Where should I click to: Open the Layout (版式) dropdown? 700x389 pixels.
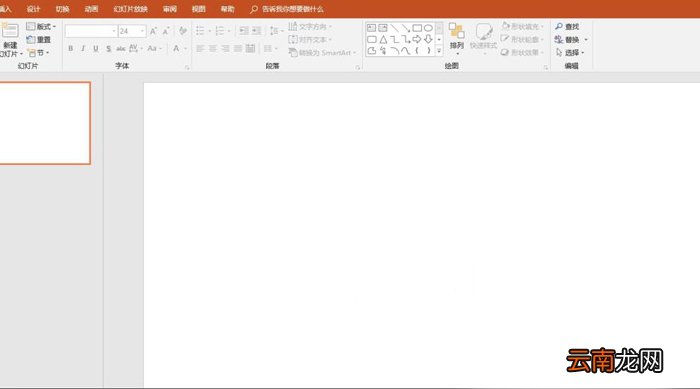(41, 27)
